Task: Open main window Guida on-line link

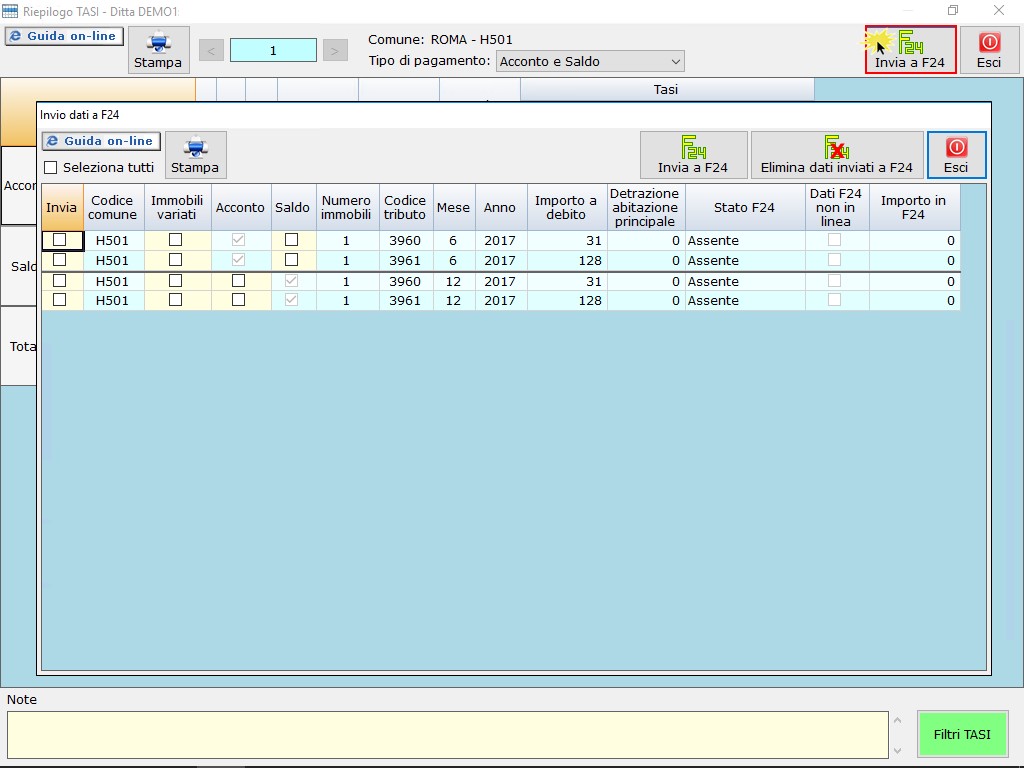Action: pyautogui.click(x=64, y=36)
